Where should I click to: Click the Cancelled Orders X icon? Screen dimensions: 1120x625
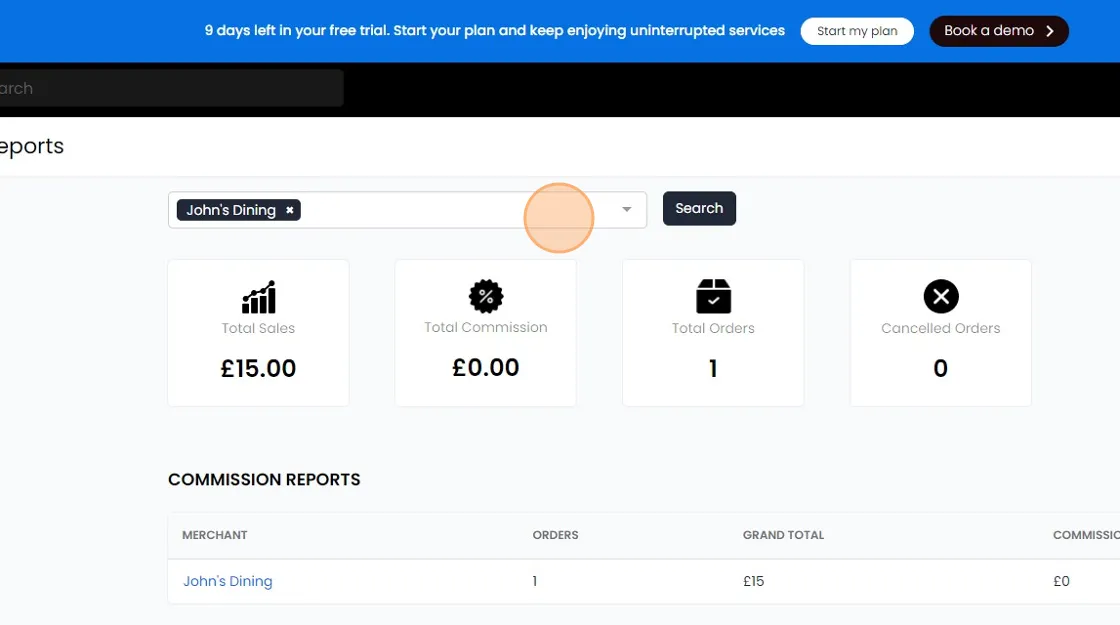tap(941, 296)
